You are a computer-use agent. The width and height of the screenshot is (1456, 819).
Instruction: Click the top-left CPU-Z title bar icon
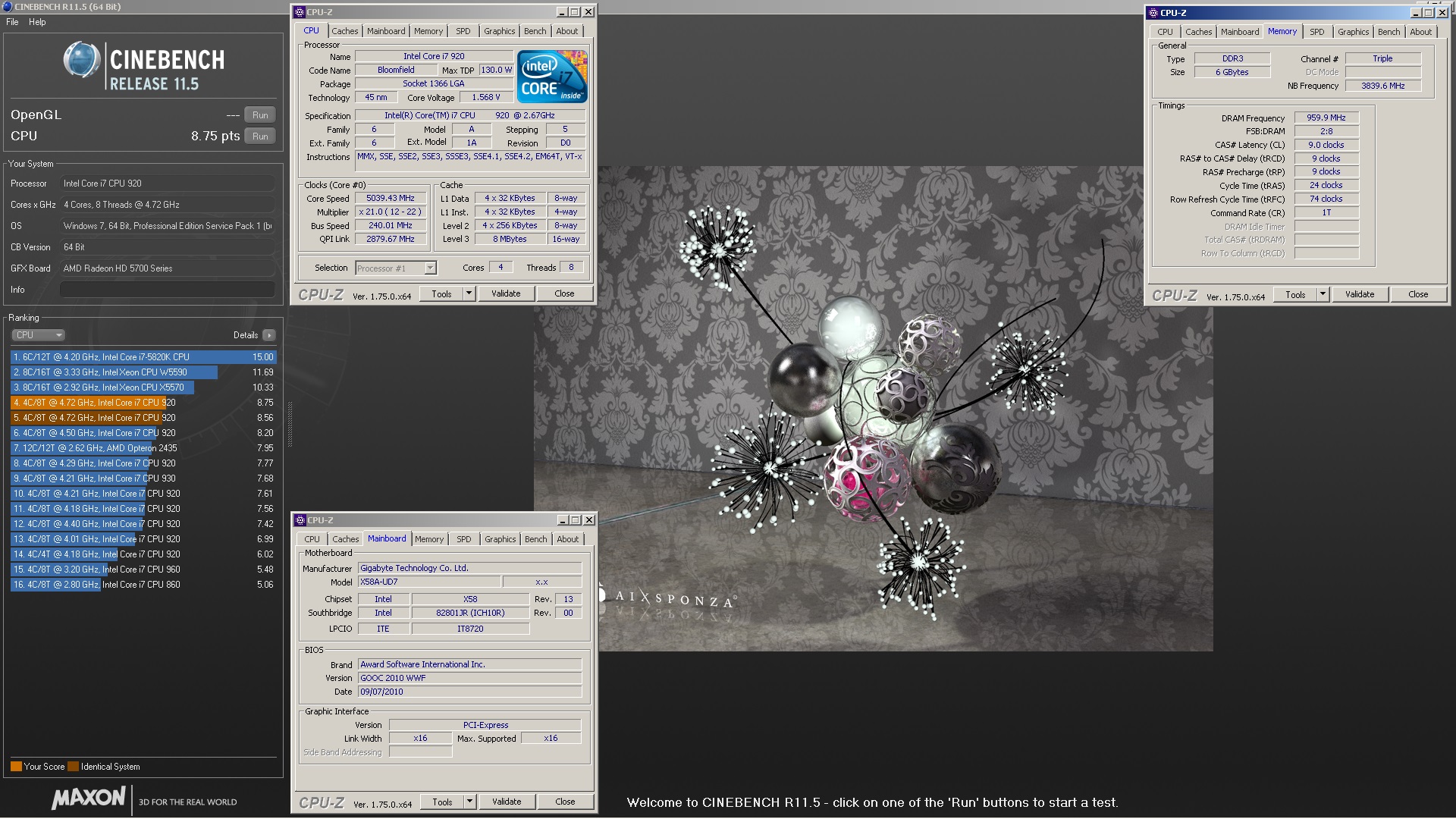click(x=300, y=12)
